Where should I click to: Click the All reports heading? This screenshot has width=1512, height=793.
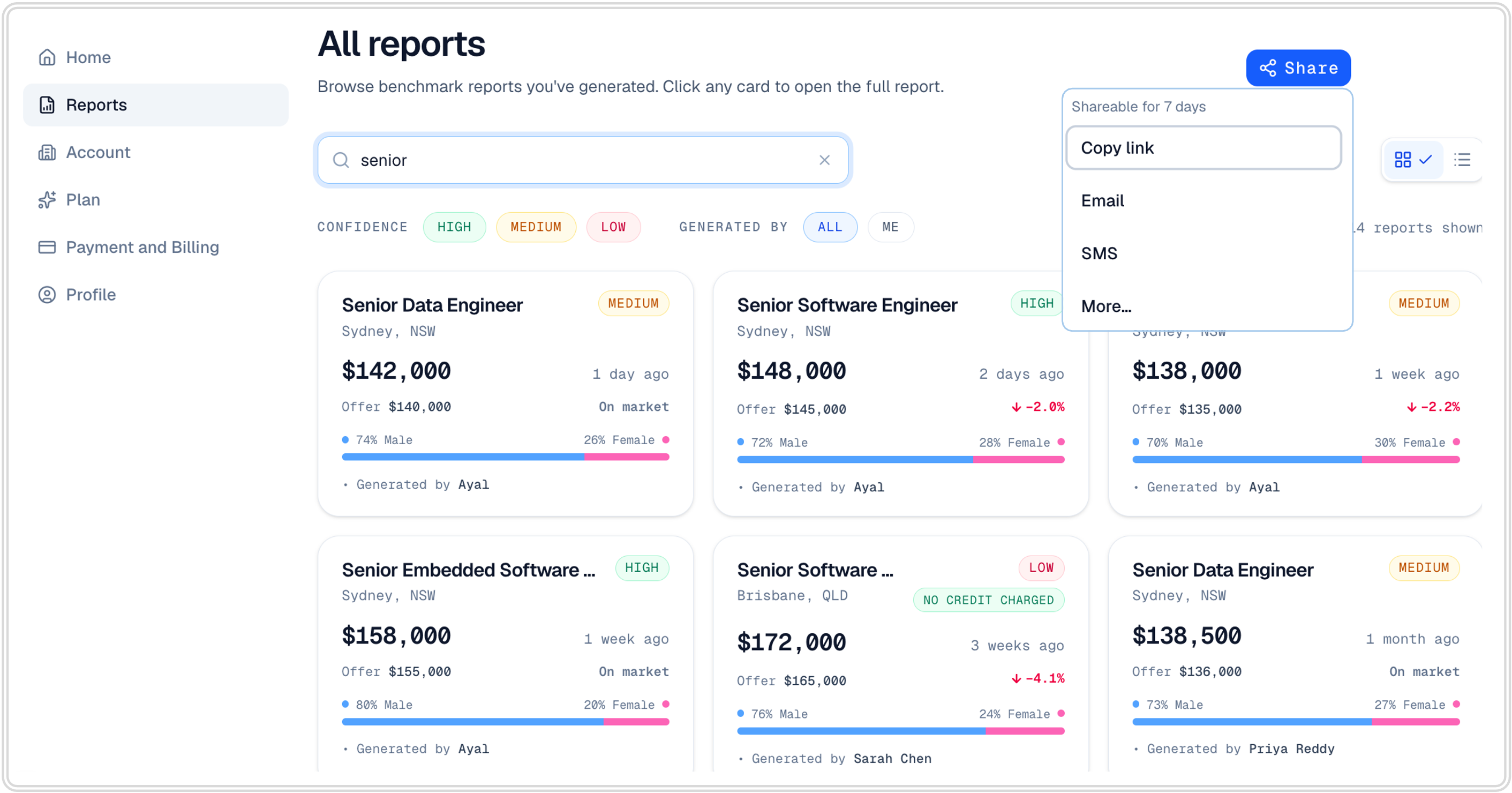point(402,44)
